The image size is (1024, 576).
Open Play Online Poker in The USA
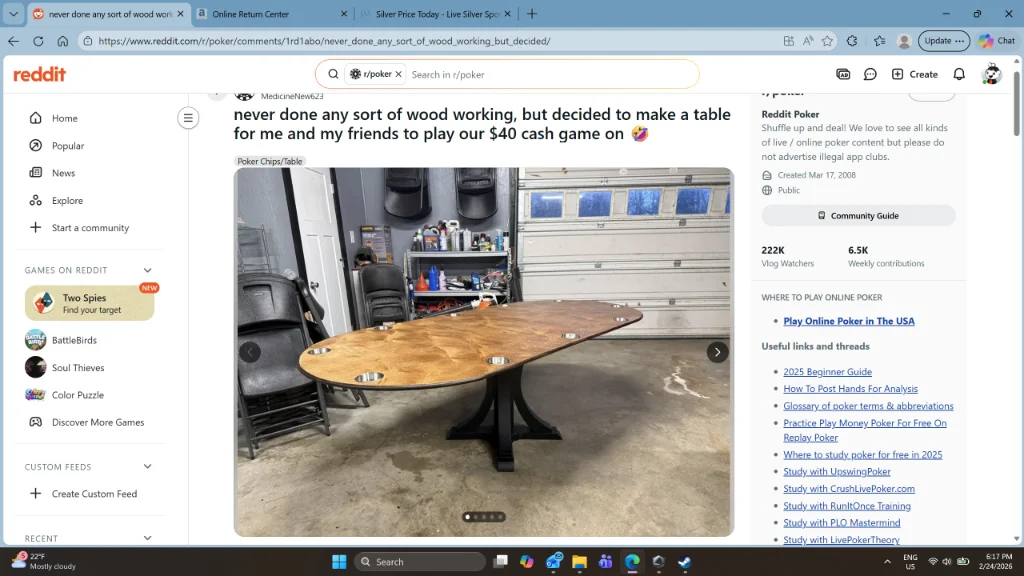[x=848, y=321]
